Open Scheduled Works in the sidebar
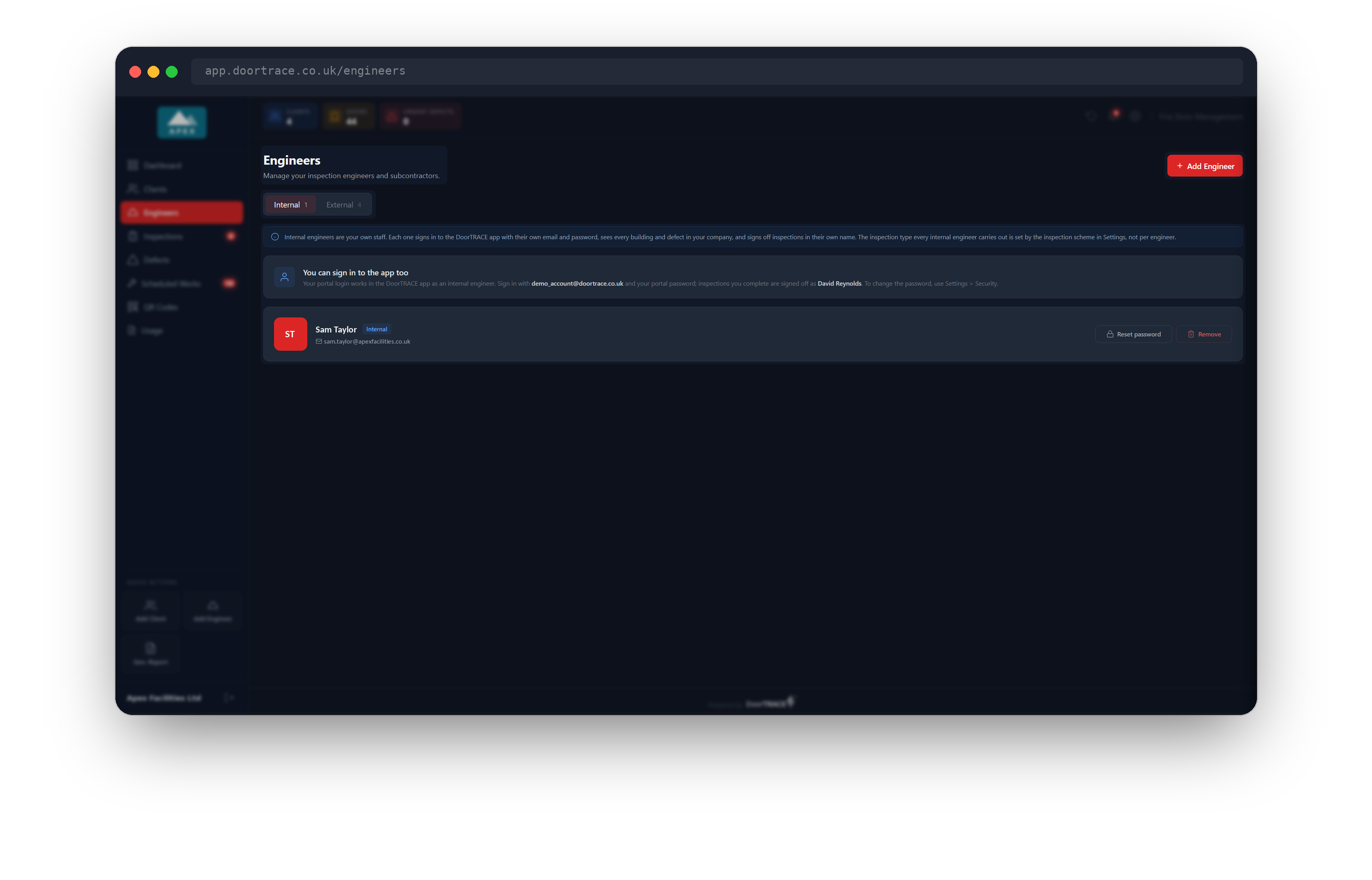Image resolution: width=1372 pixels, height=880 pixels. pyautogui.click(x=182, y=283)
